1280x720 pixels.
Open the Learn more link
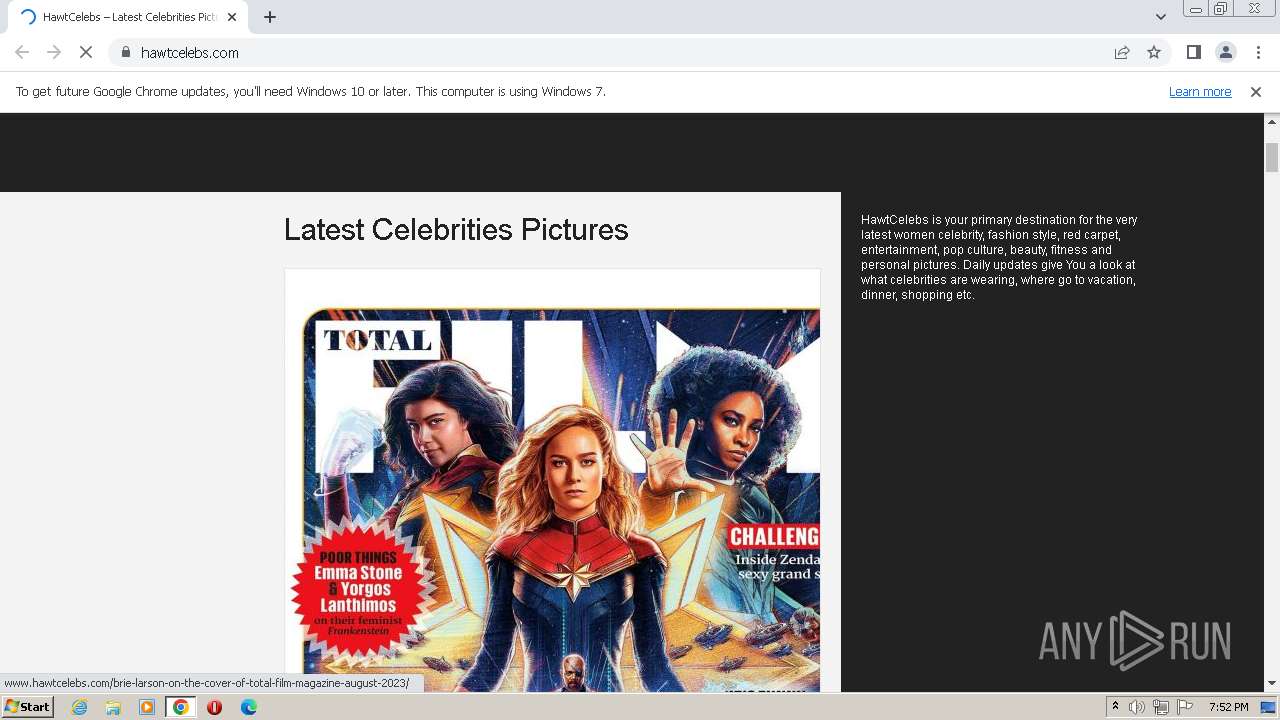(x=1200, y=92)
